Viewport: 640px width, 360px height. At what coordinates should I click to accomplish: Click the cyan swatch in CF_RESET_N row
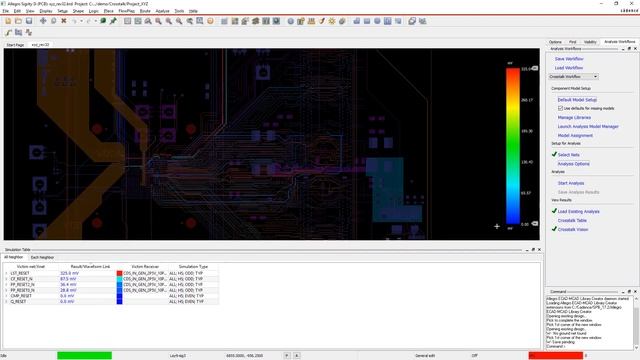[x=119, y=279]
